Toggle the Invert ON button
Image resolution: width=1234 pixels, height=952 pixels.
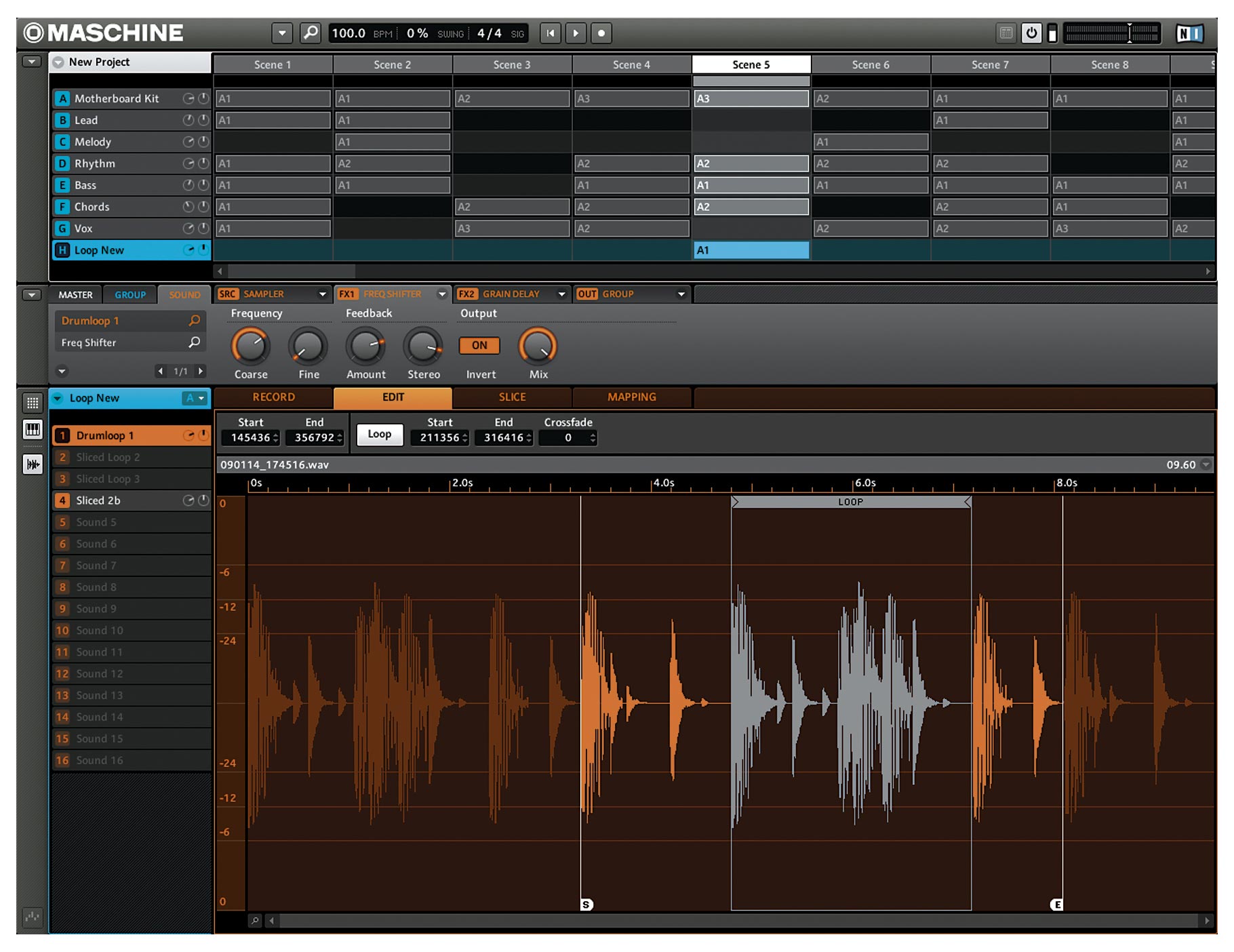pyautogui.click(x=479, y=345)
